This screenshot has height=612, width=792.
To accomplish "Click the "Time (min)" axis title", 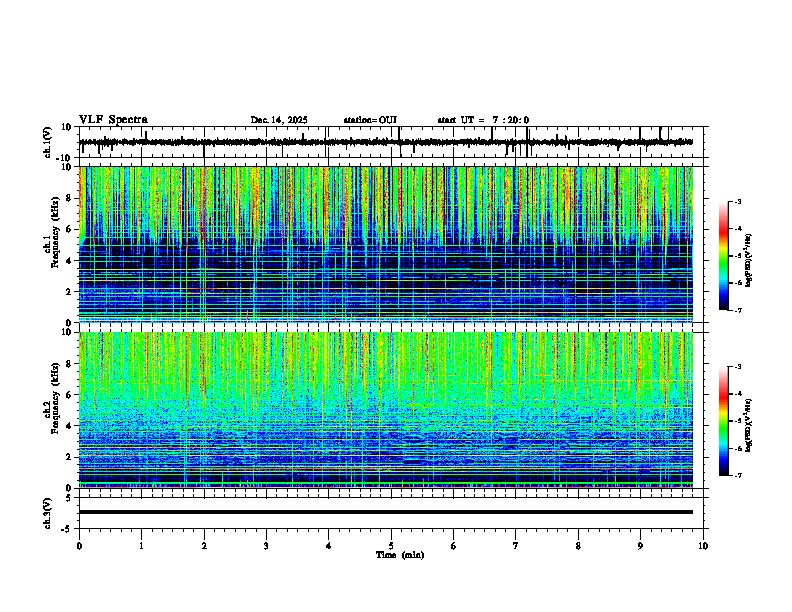I will click(400, 555).
